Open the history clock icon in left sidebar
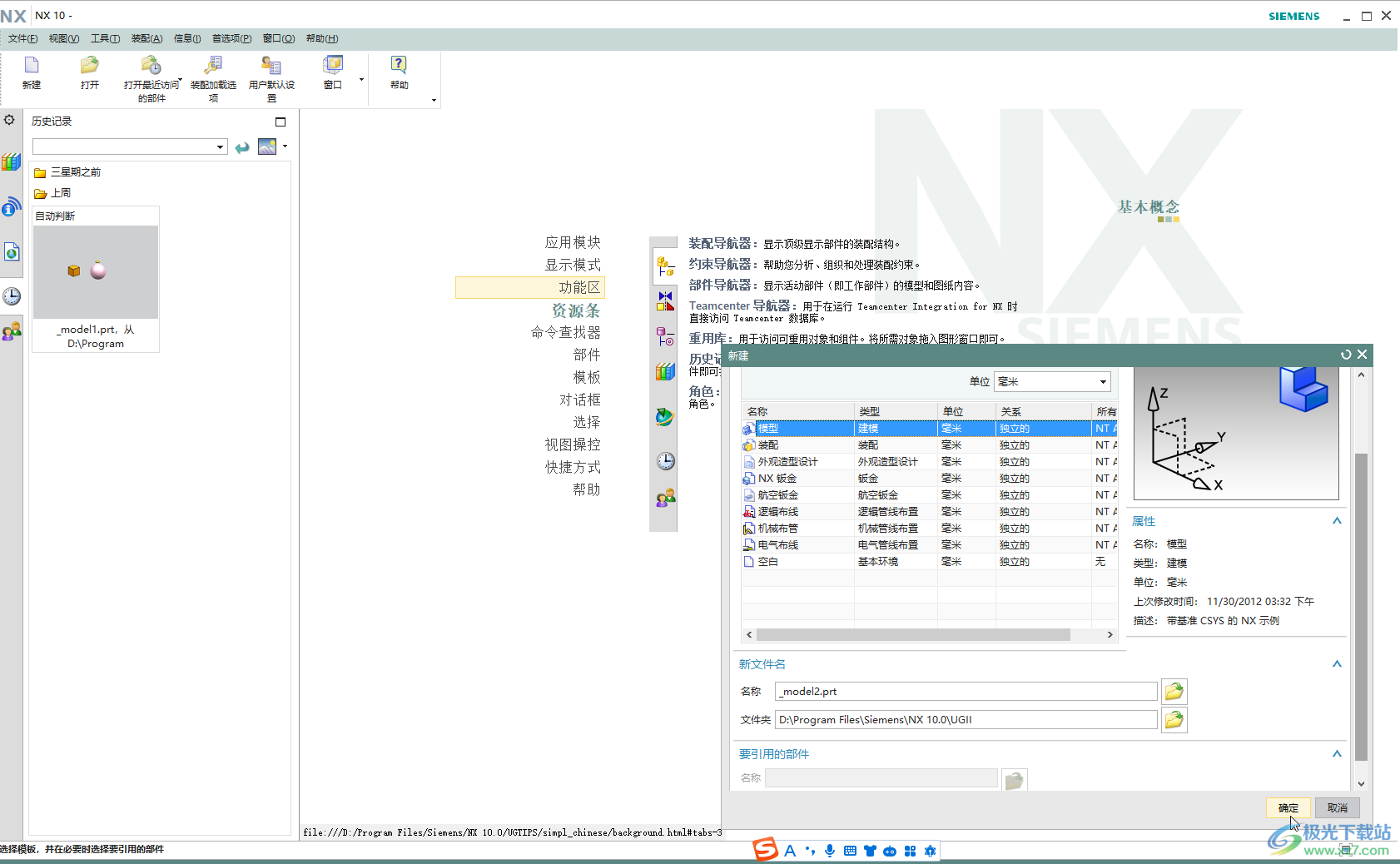This screenshot has width=1400, height=864. tap(11, 295)
